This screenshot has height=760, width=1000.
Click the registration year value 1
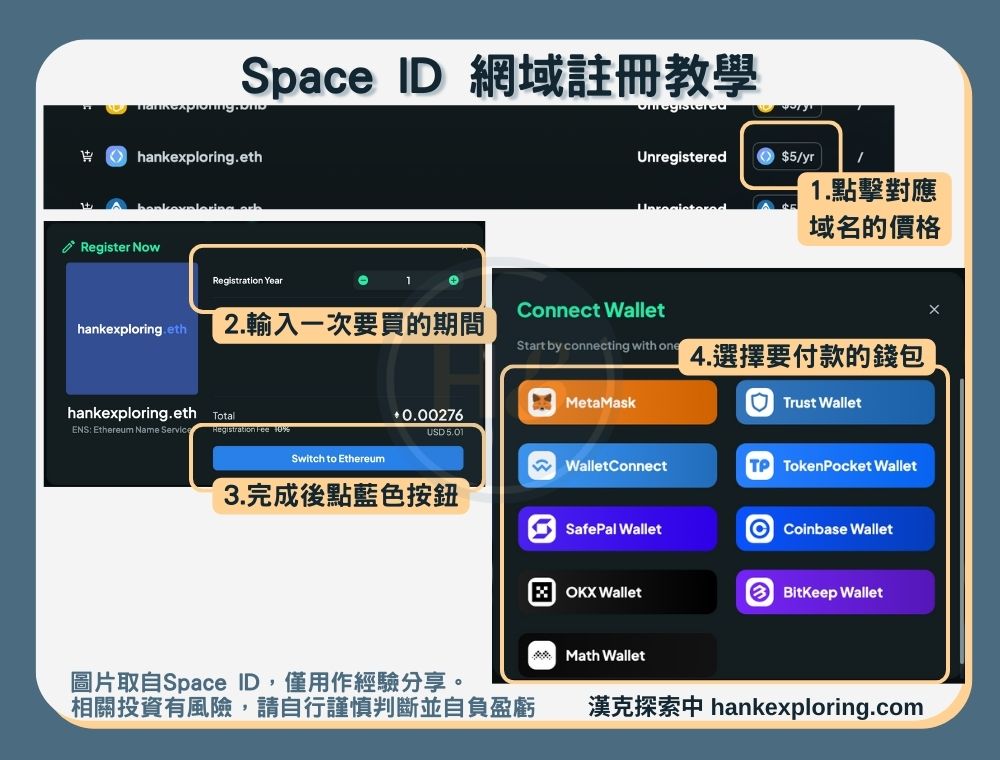click(x=408, y=281)
